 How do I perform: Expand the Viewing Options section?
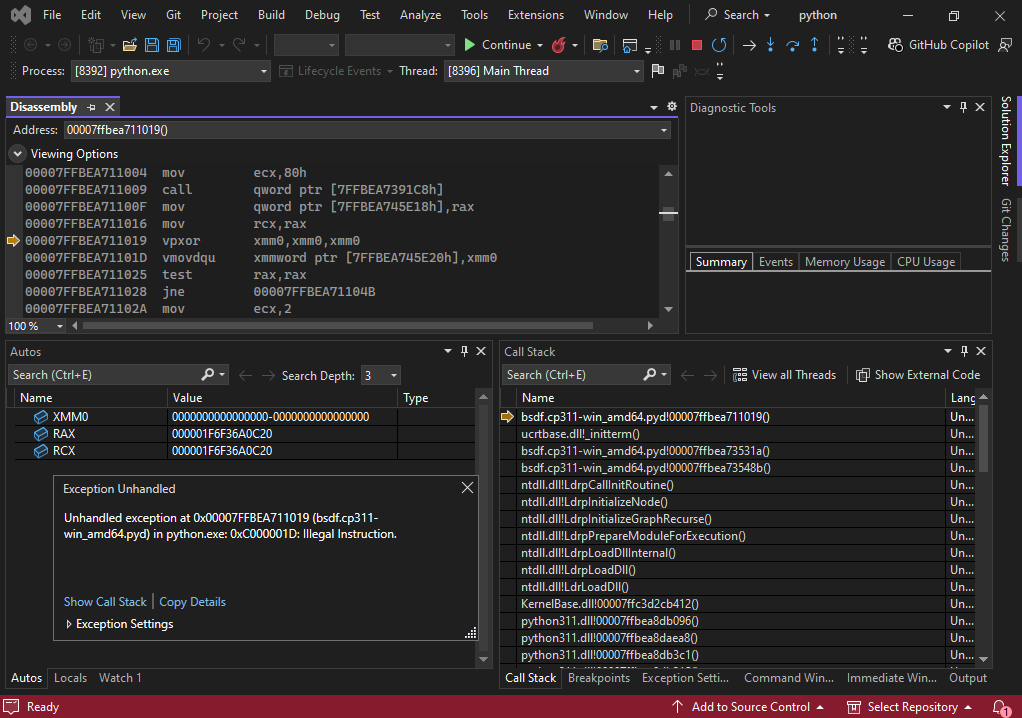pos(18,154)
